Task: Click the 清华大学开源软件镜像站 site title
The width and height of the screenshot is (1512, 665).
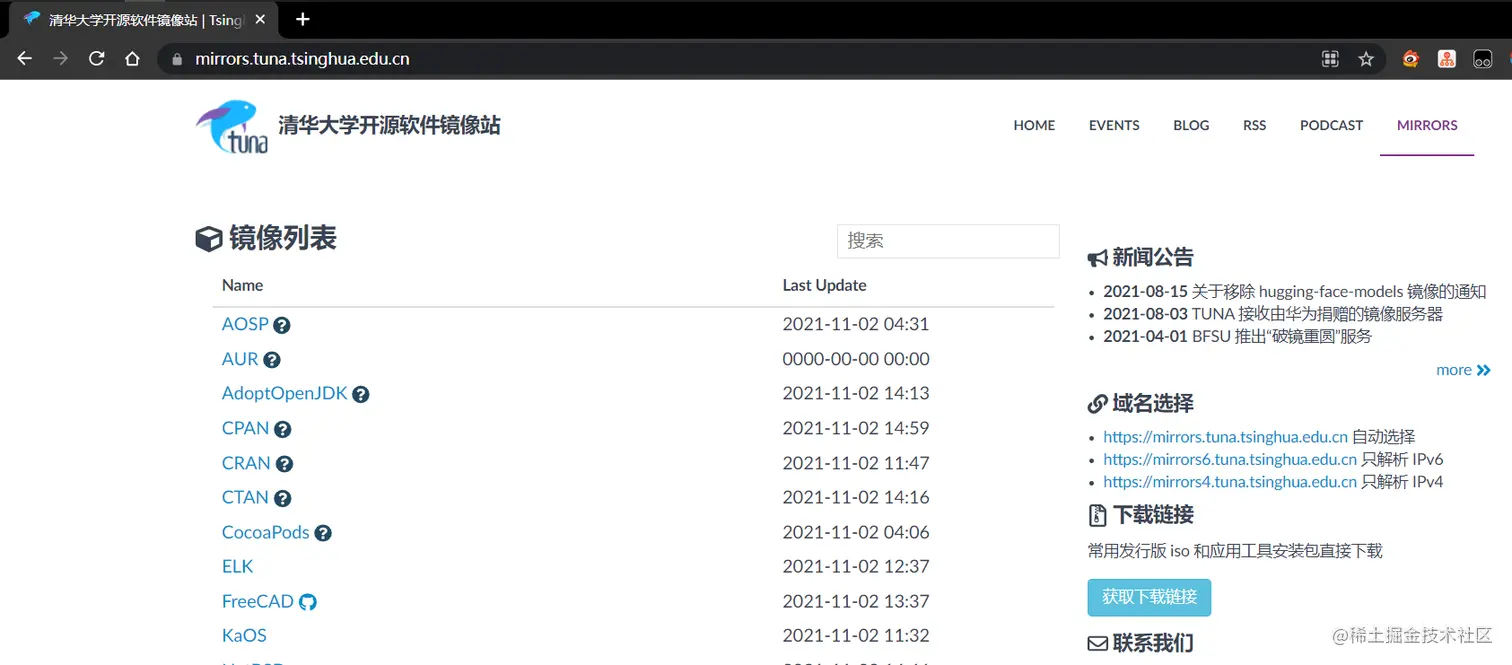Action: (x=389, y=125)
